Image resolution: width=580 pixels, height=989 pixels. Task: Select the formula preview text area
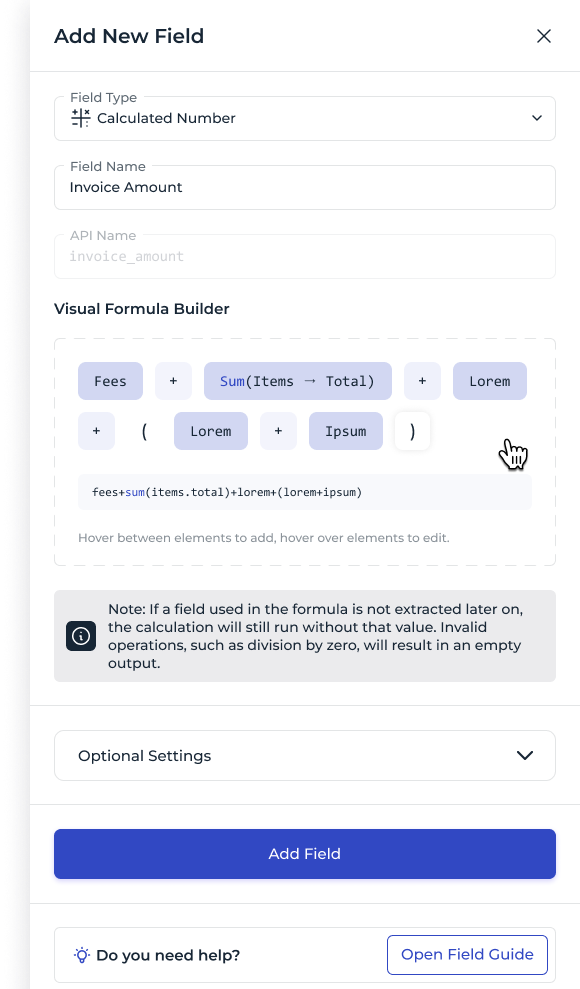click(305, 492)
